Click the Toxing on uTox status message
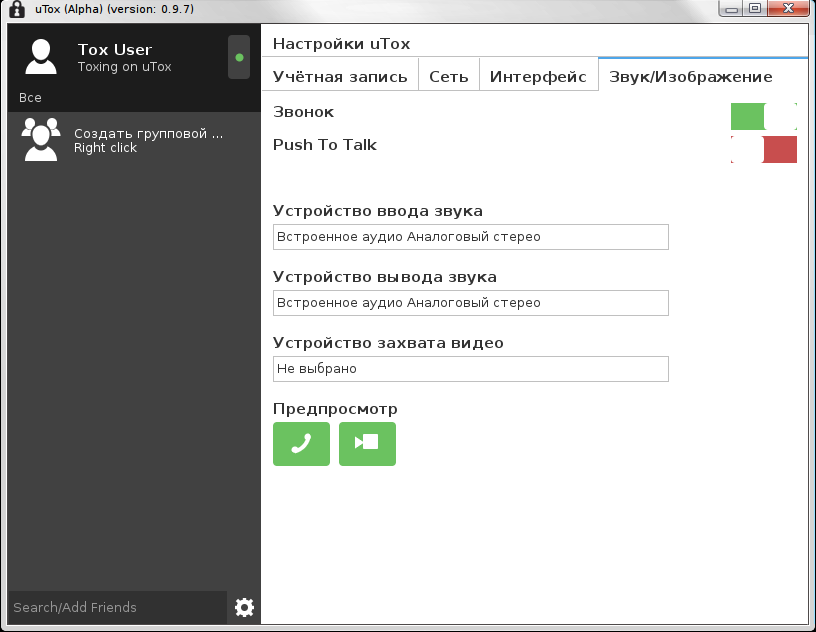The height and width of the screenshot is (632, 816). pos(124,67)
